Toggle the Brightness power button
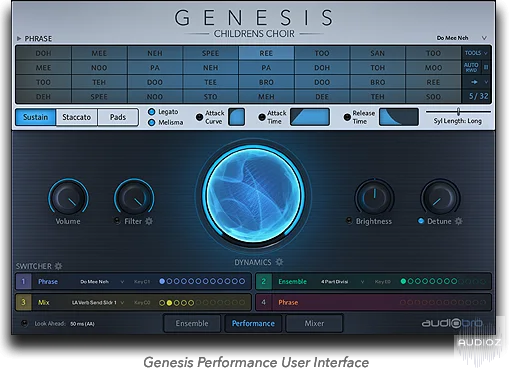 (349, 221)
